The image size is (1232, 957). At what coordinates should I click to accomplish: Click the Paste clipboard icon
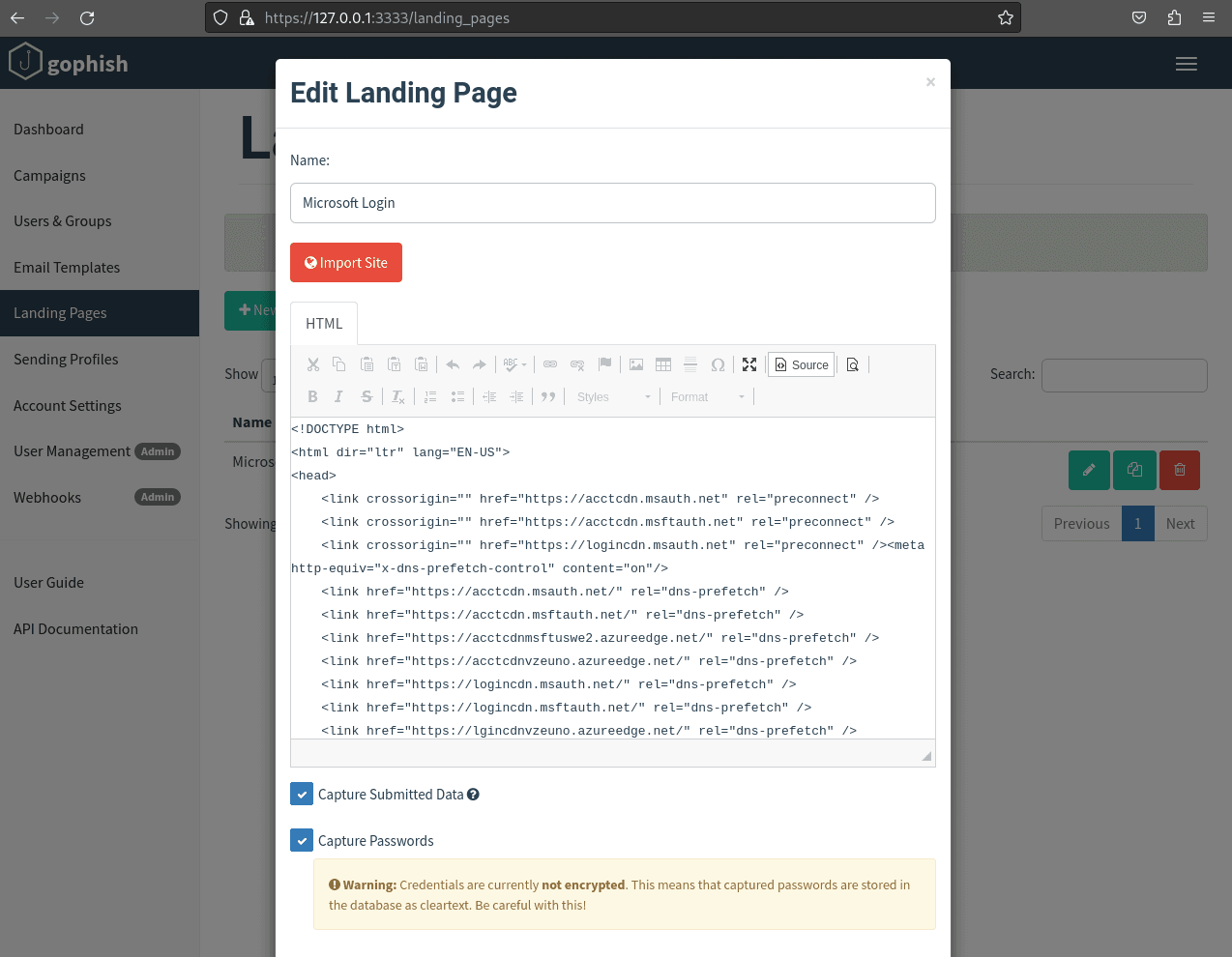point(367,364)
